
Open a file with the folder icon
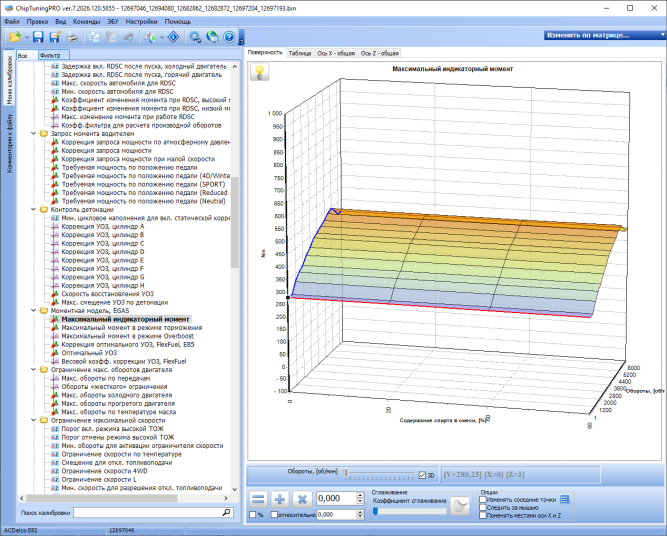(15, 37)
